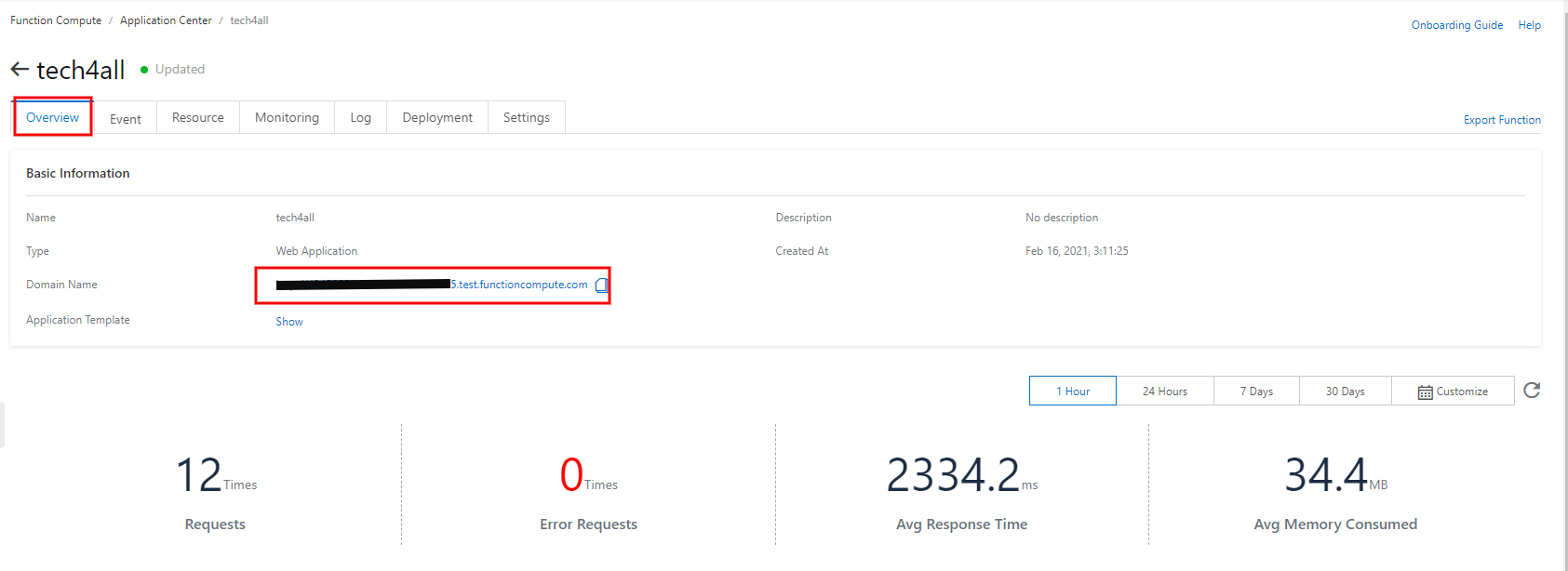Click the 2334.2 ms response time value
The height and width of the screenshot is (571, 1568).
[961, 475]
